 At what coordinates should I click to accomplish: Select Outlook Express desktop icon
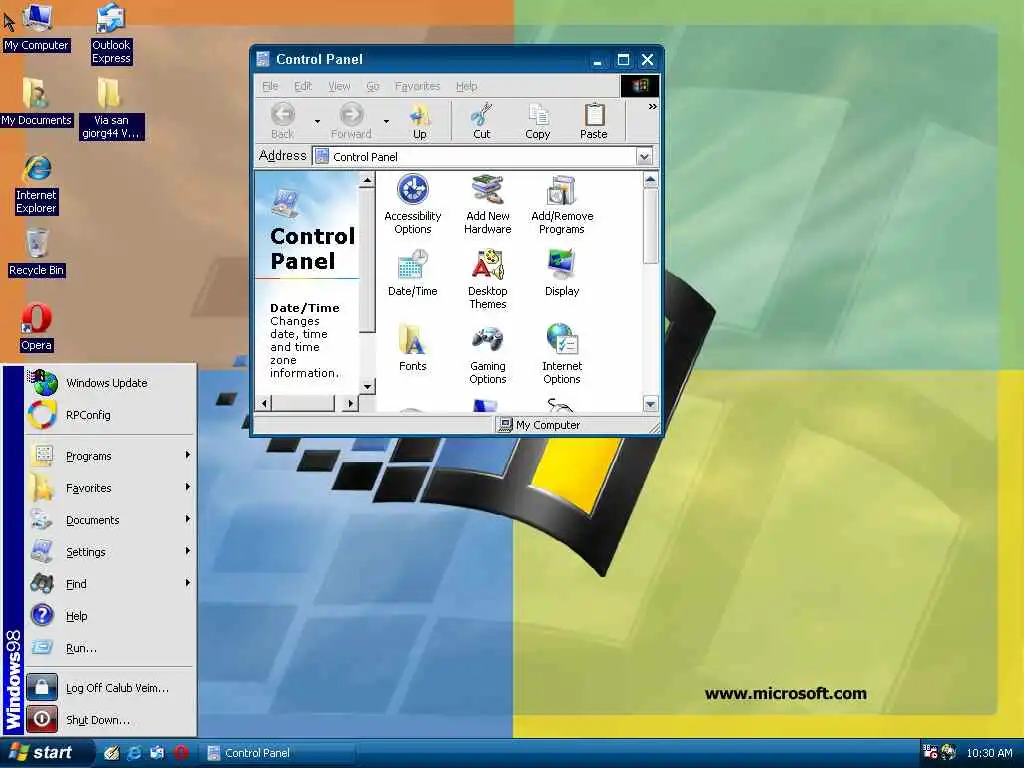coord(111,34)
